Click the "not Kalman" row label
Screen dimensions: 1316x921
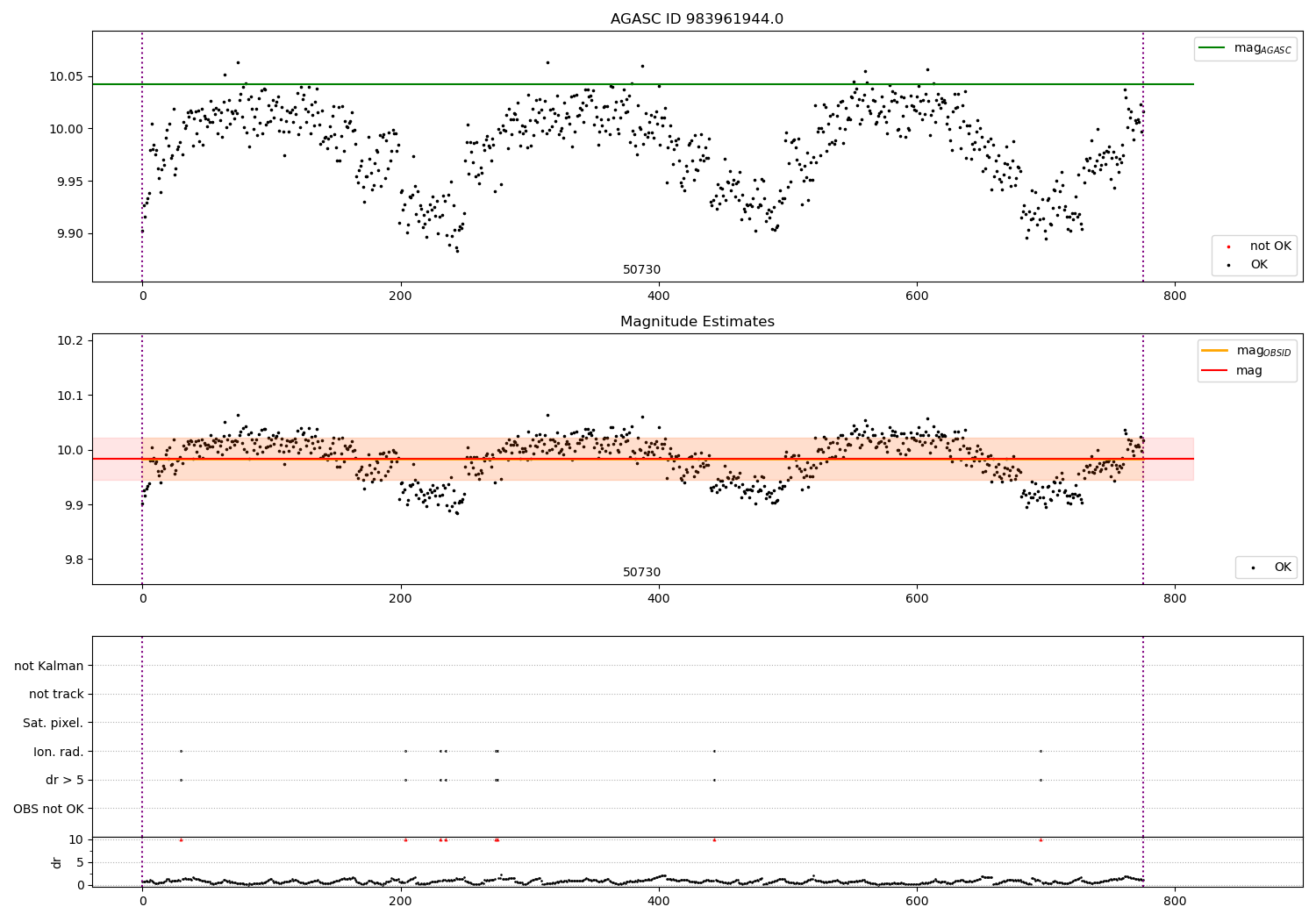click(49, 666)
